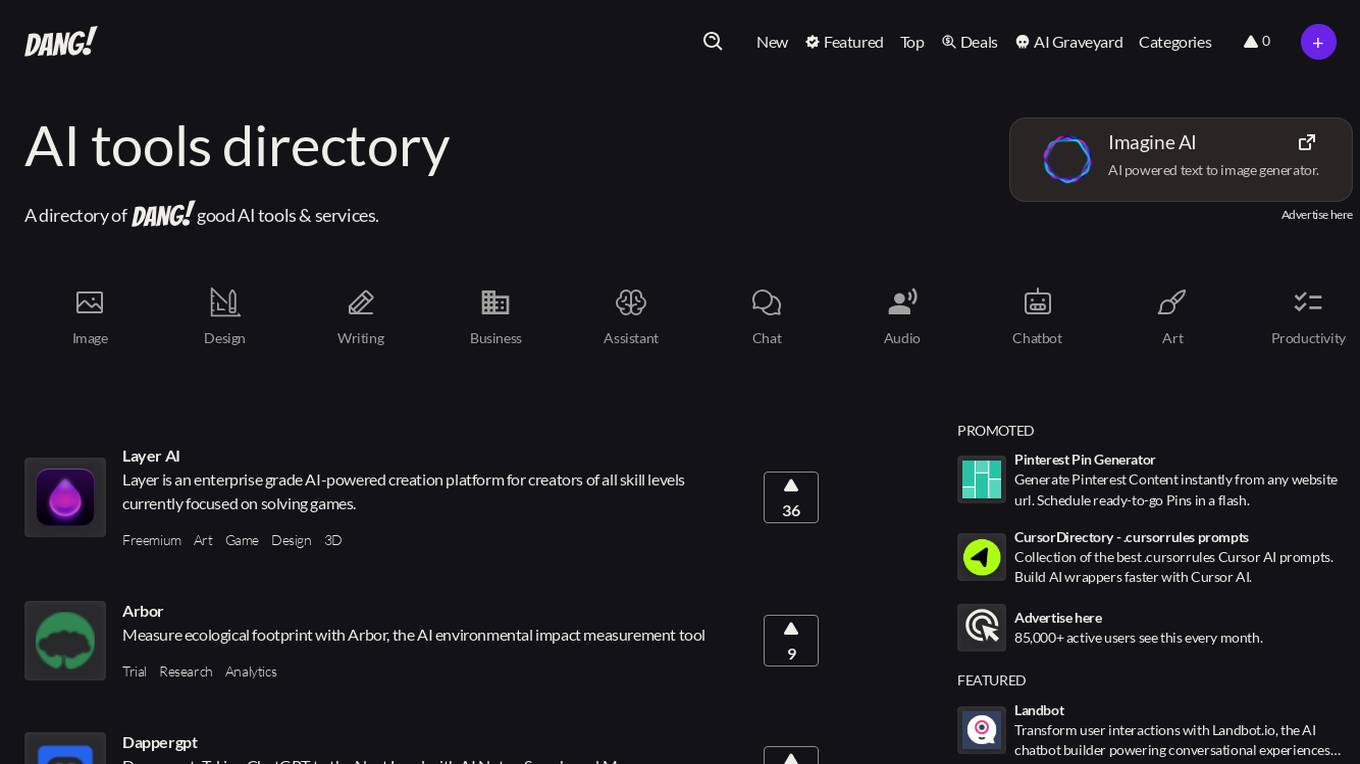Open the New listings page
The image size is (1360, 764).
point(772,42)
